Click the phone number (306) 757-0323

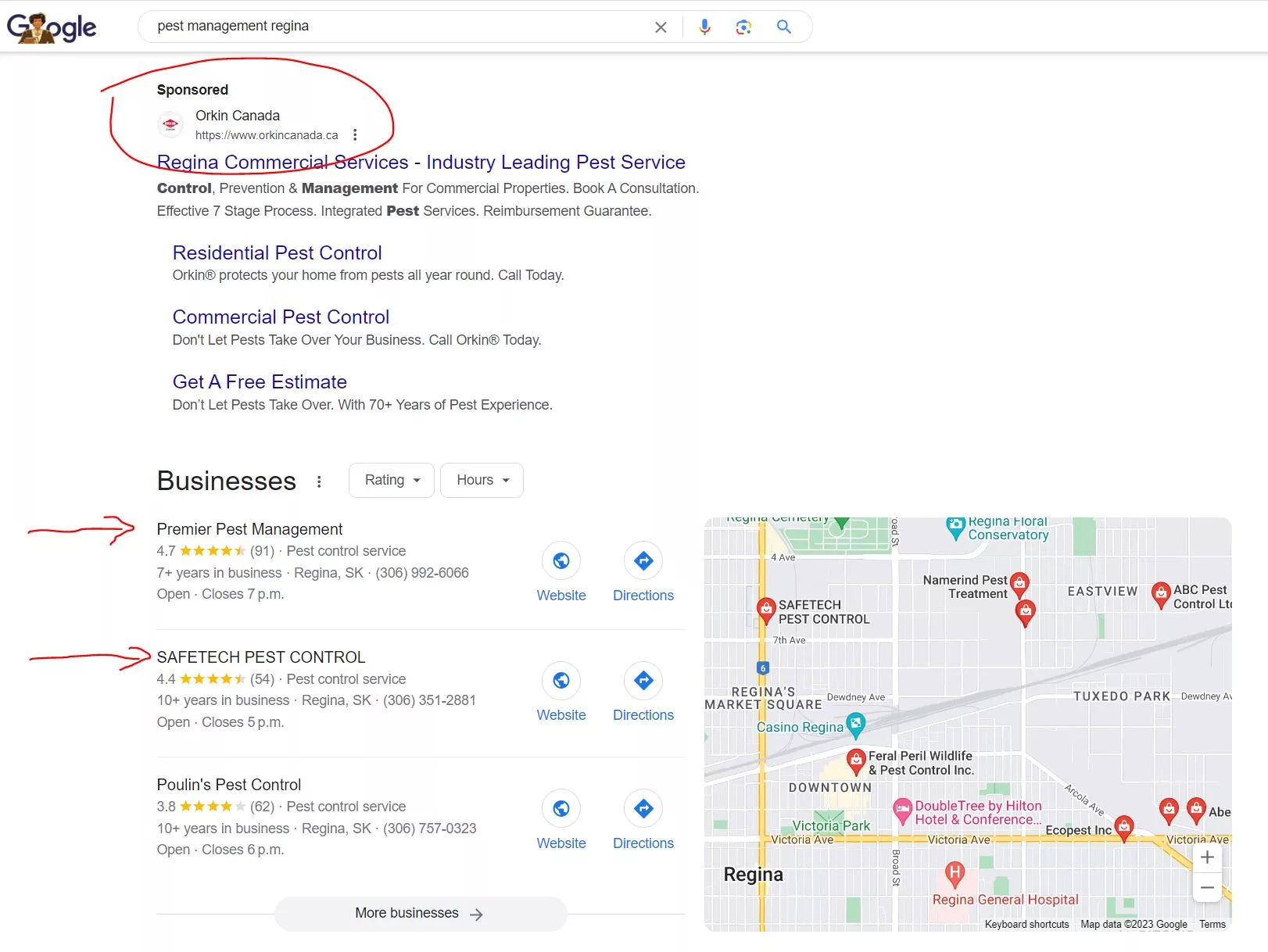[x=429, y=829]
